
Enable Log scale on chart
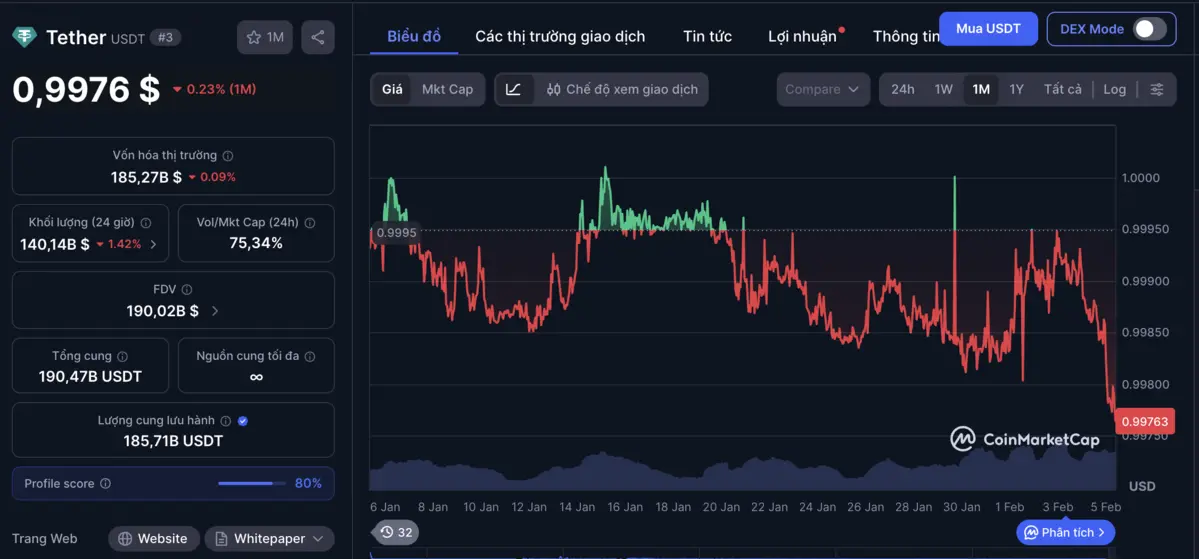pyautogui.click(x=1114, y=89)
